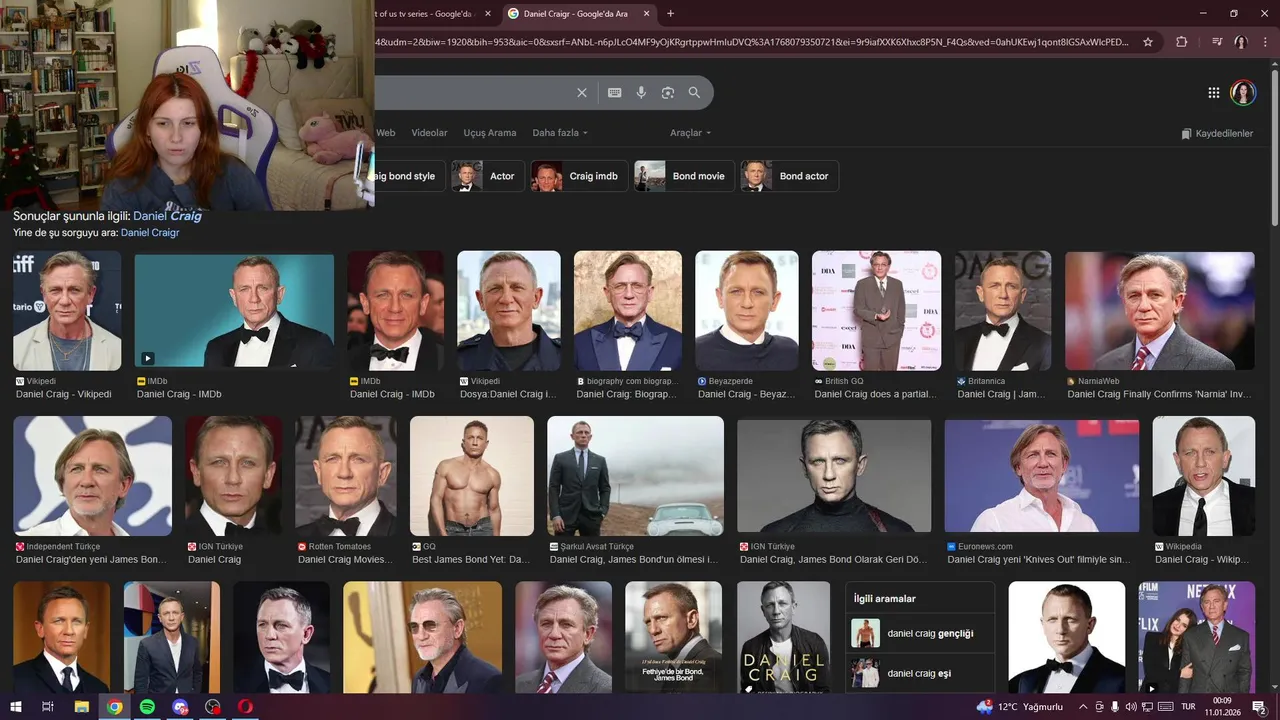Screen dimensions: 1280x720
Task: Bookmark this page with the star icon
Action: (1148, 42)
